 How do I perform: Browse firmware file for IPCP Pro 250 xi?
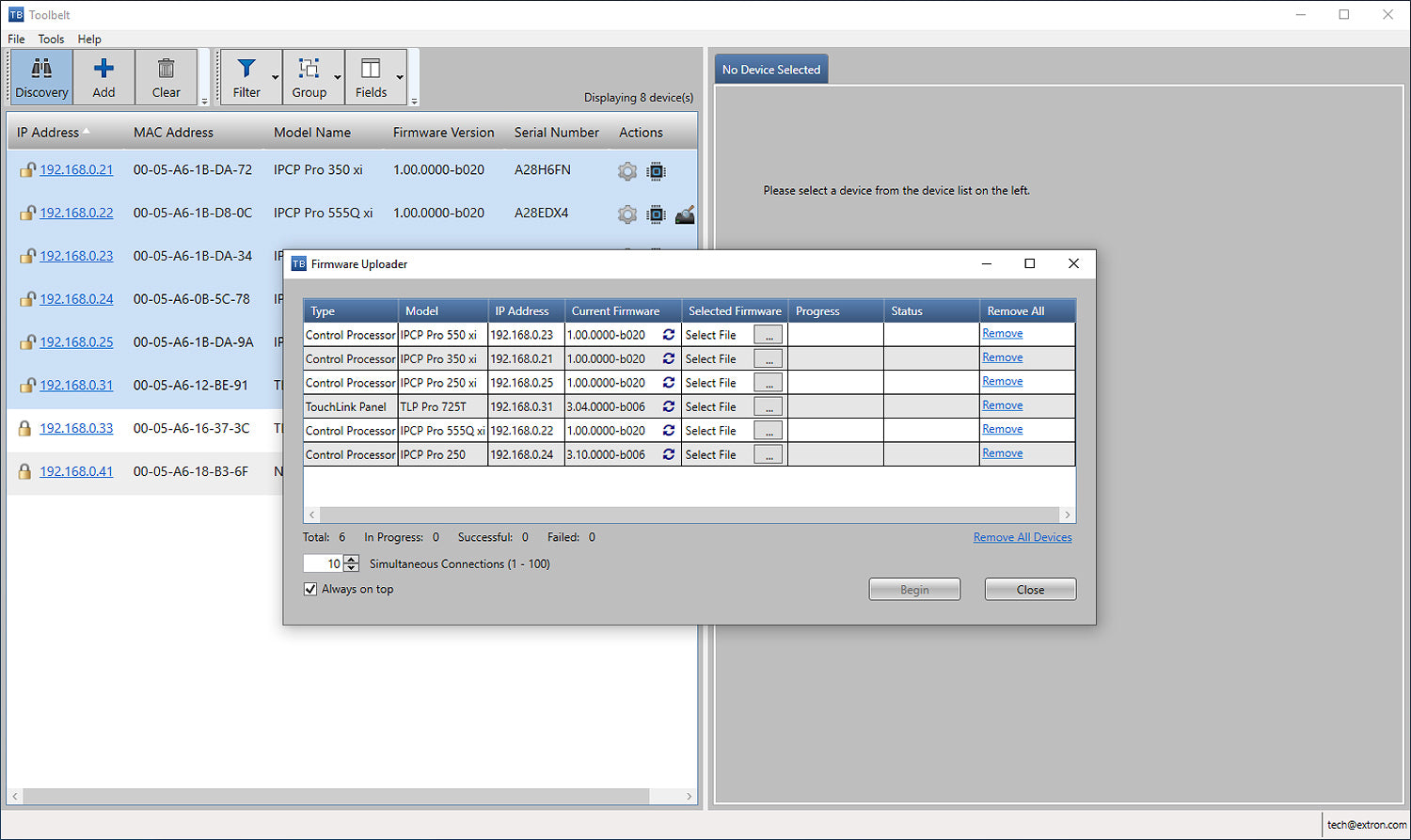point(769,383)
